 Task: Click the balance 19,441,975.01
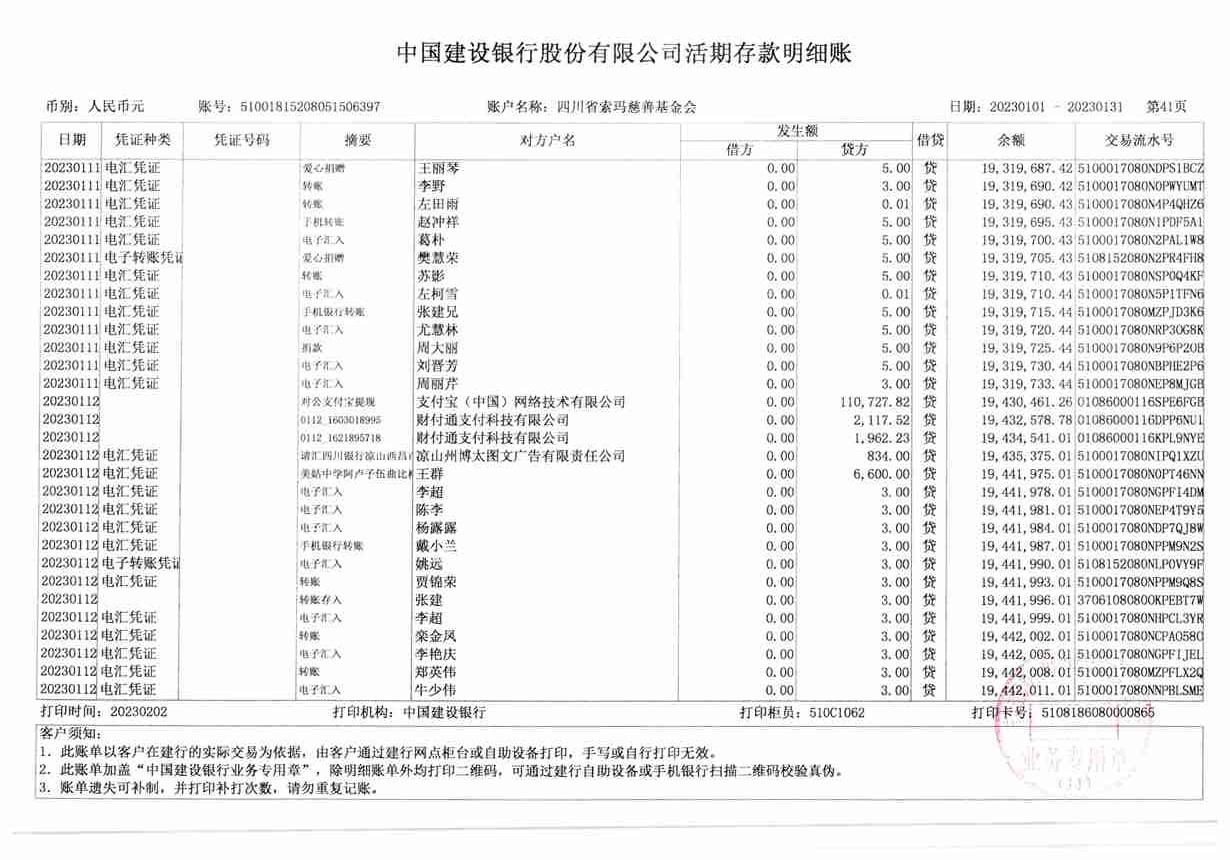(x=1026, y=474)
